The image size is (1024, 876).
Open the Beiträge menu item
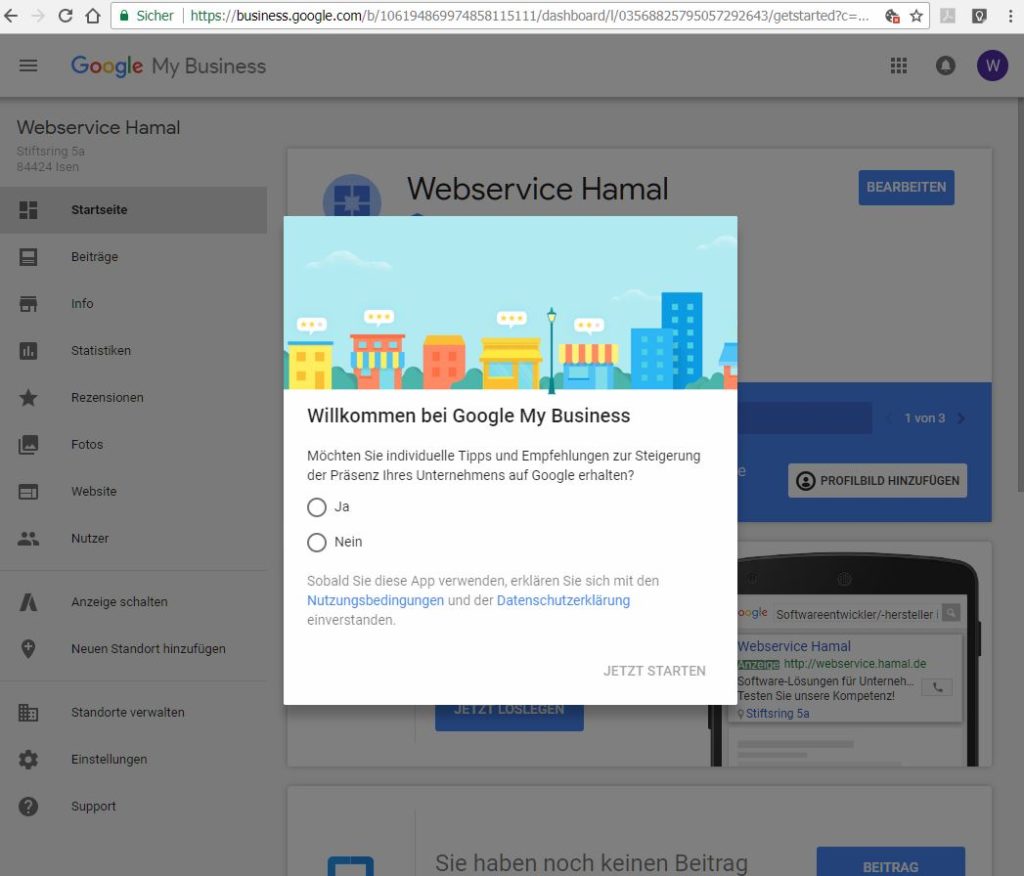pyautogui.click(x=133, y=257)
